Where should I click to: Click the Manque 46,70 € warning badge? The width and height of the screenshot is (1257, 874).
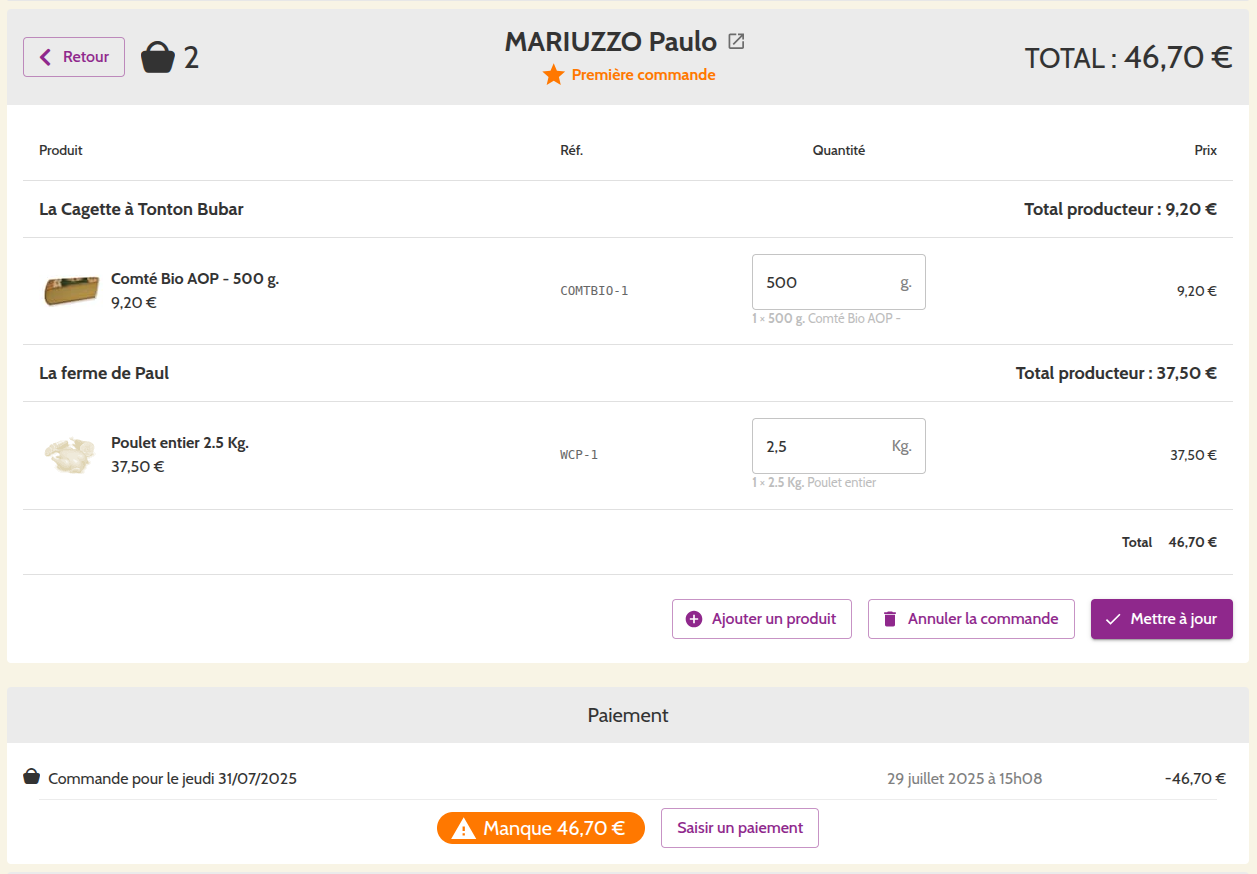pyautogui.click(x=540, y=828)
